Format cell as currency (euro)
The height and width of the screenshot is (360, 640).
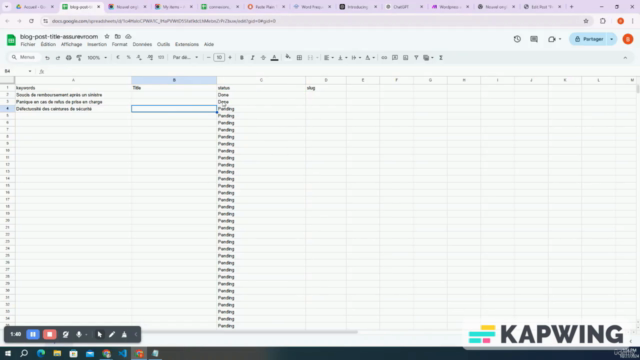pos(118,58)
